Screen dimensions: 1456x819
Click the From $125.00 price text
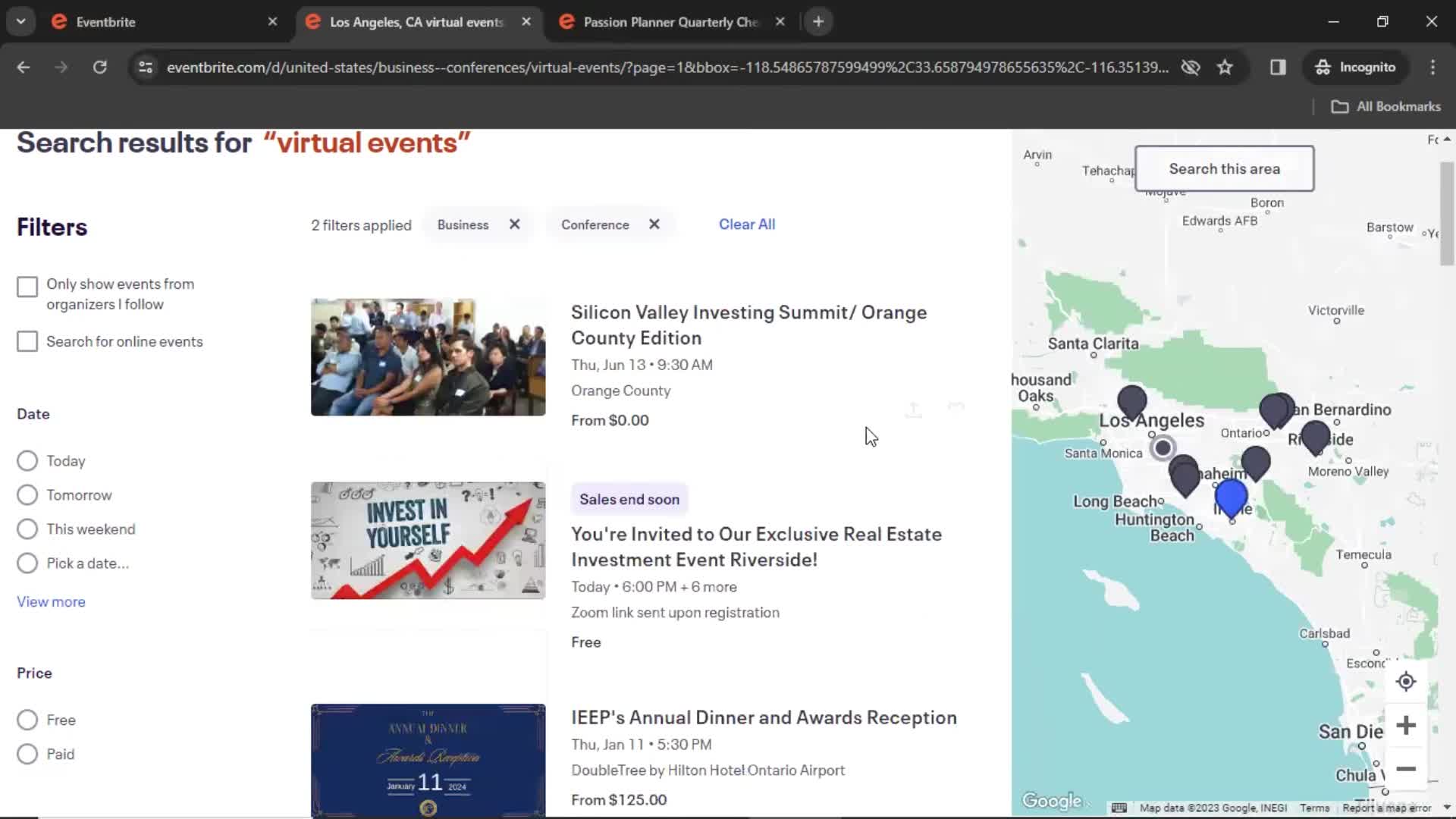coord(619,800)
